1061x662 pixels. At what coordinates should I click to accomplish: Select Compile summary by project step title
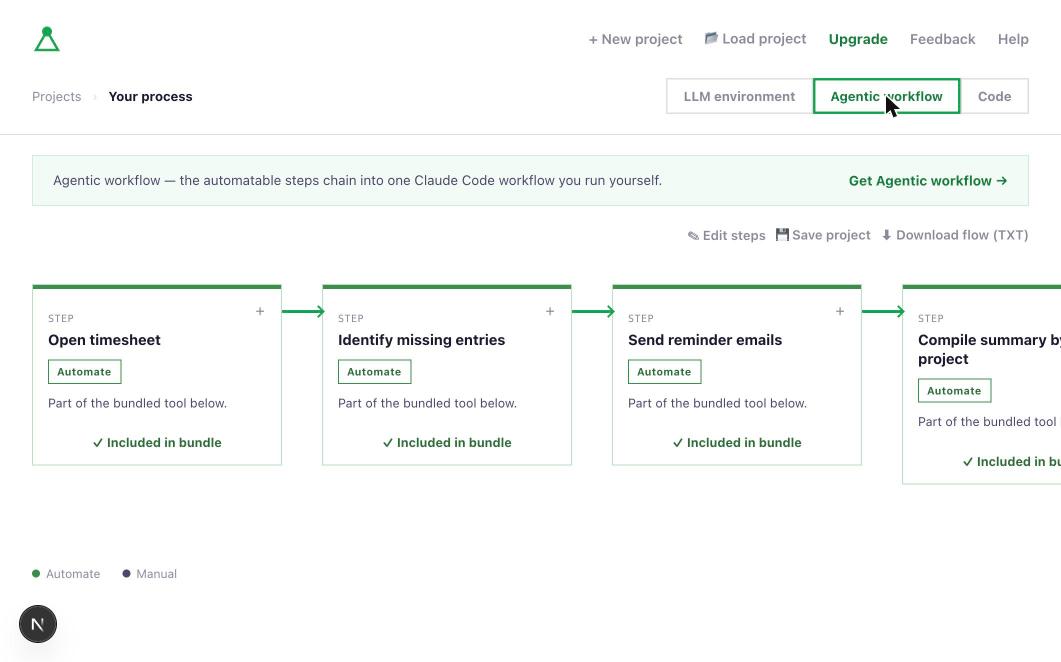click(989, 349)
